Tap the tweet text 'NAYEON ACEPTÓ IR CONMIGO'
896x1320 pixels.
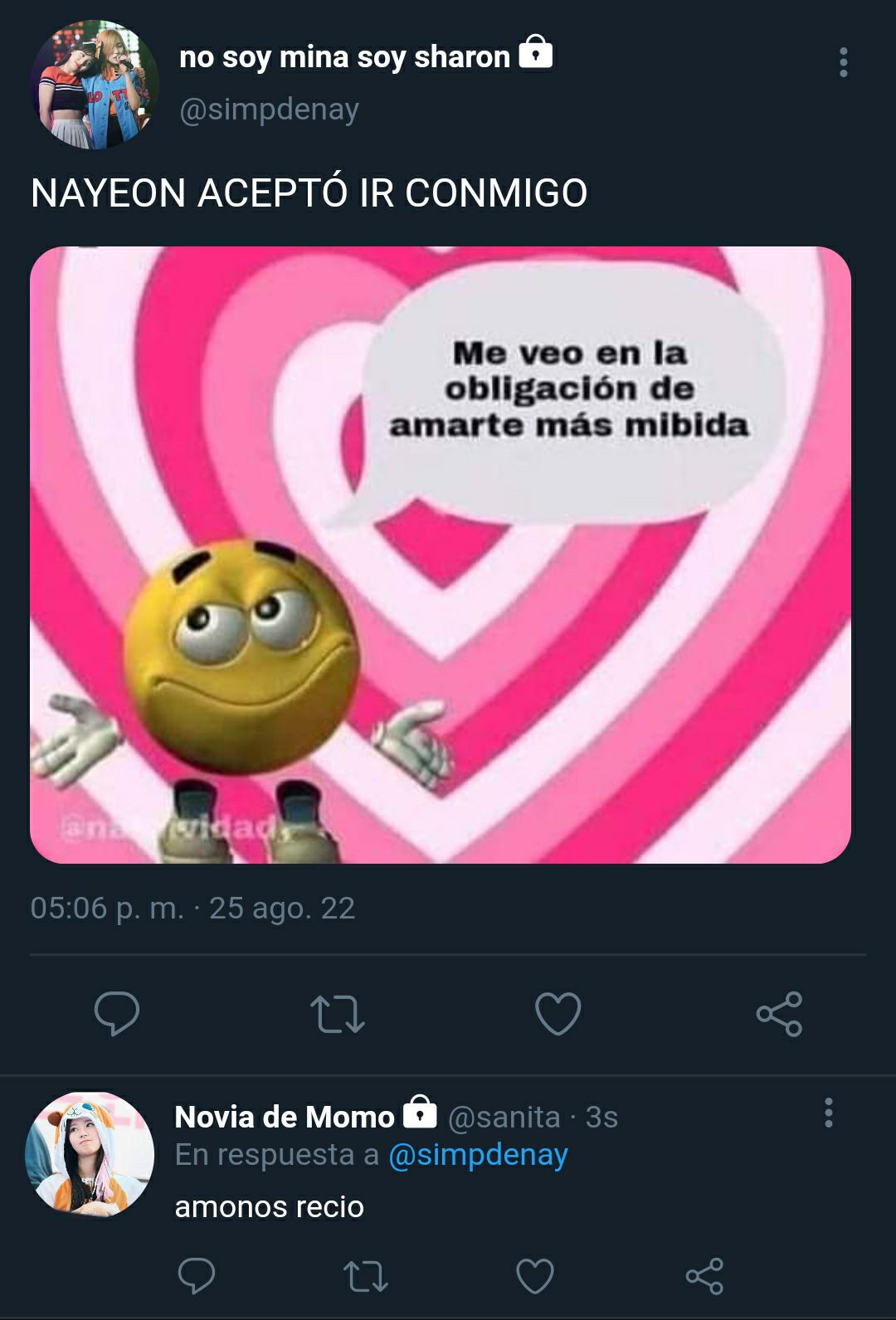309,193
